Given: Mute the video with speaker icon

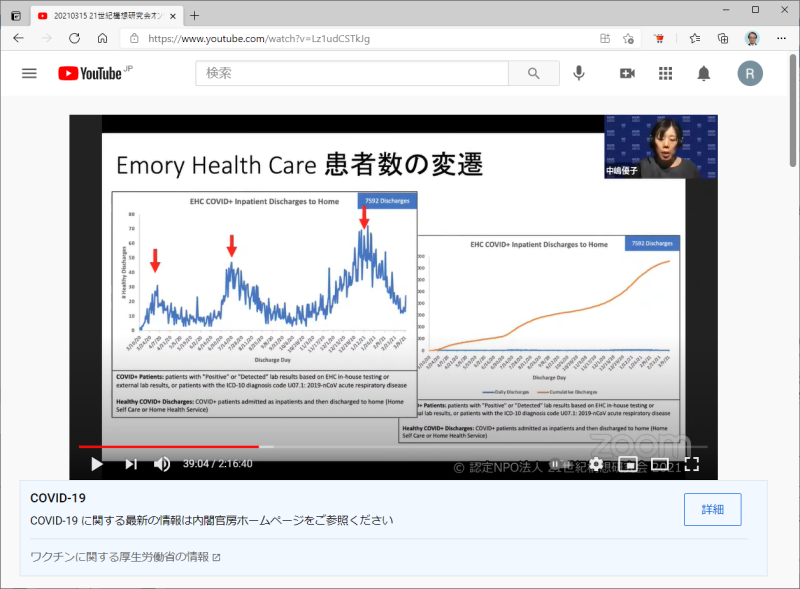Looking at the screenshot, I should coord(162,464).
